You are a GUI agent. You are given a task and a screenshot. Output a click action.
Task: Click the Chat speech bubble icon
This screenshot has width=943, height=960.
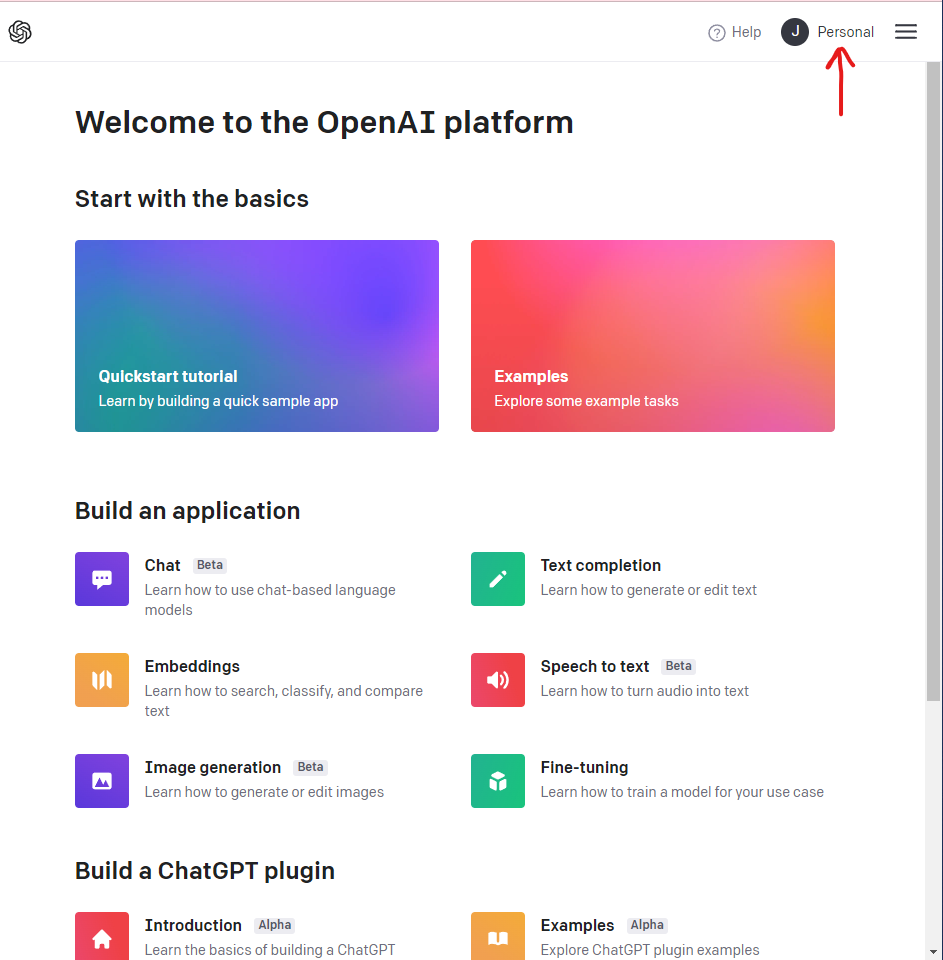point(102,579)
